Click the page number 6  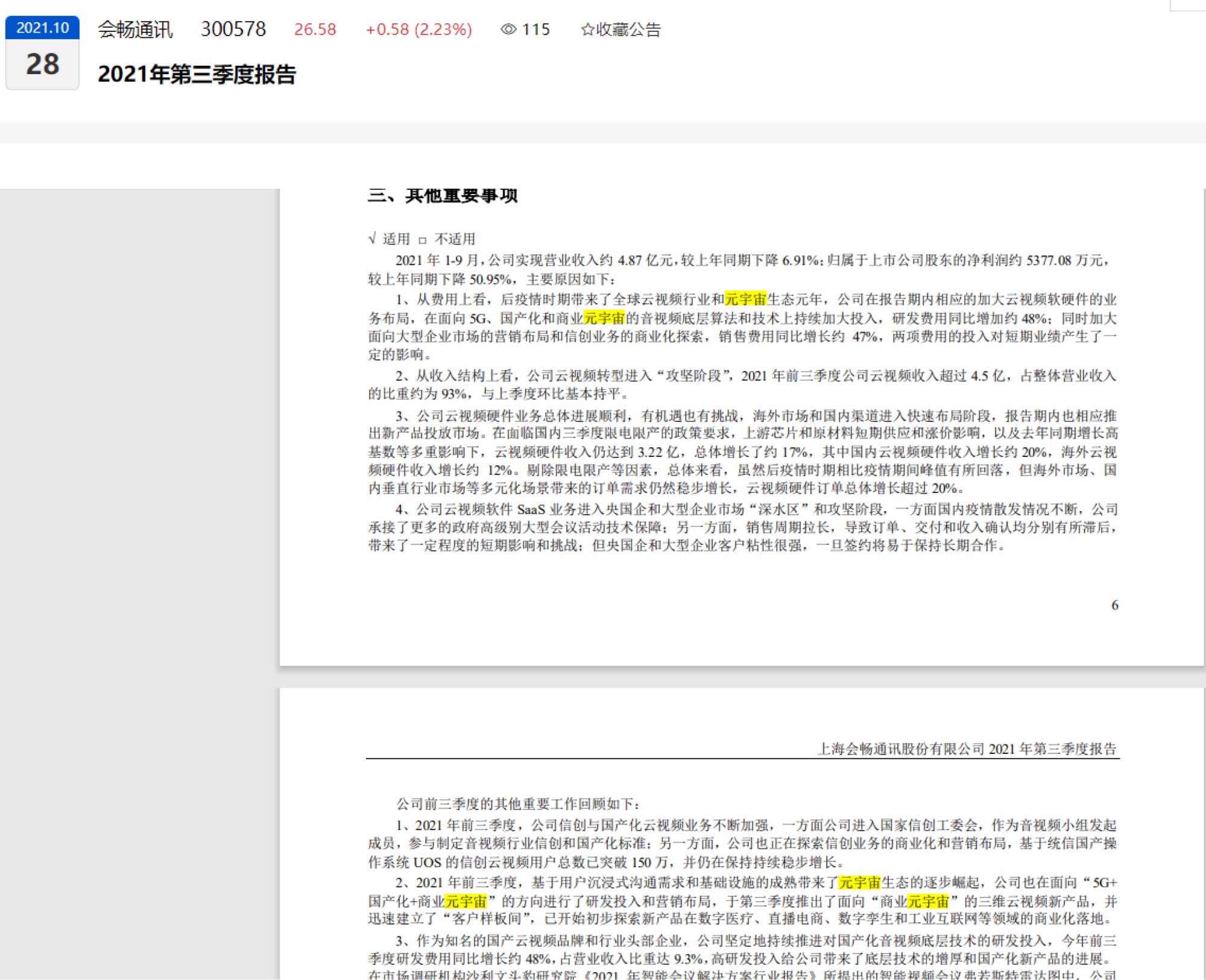point(1115,605)
